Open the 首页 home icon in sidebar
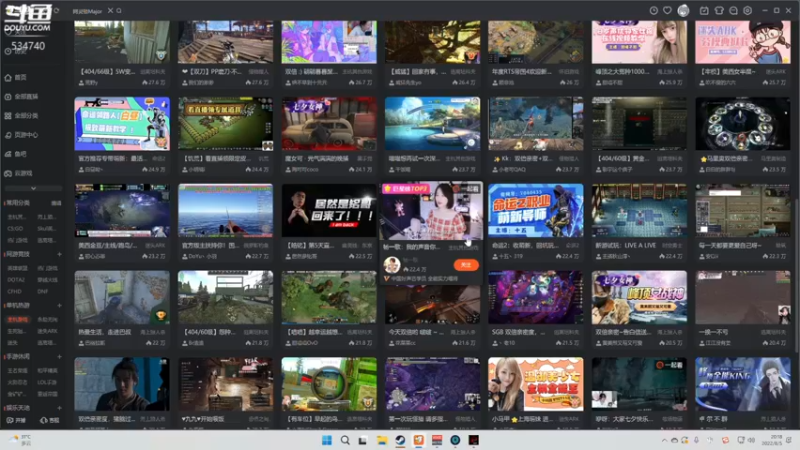800x450 pixels. 8,78
